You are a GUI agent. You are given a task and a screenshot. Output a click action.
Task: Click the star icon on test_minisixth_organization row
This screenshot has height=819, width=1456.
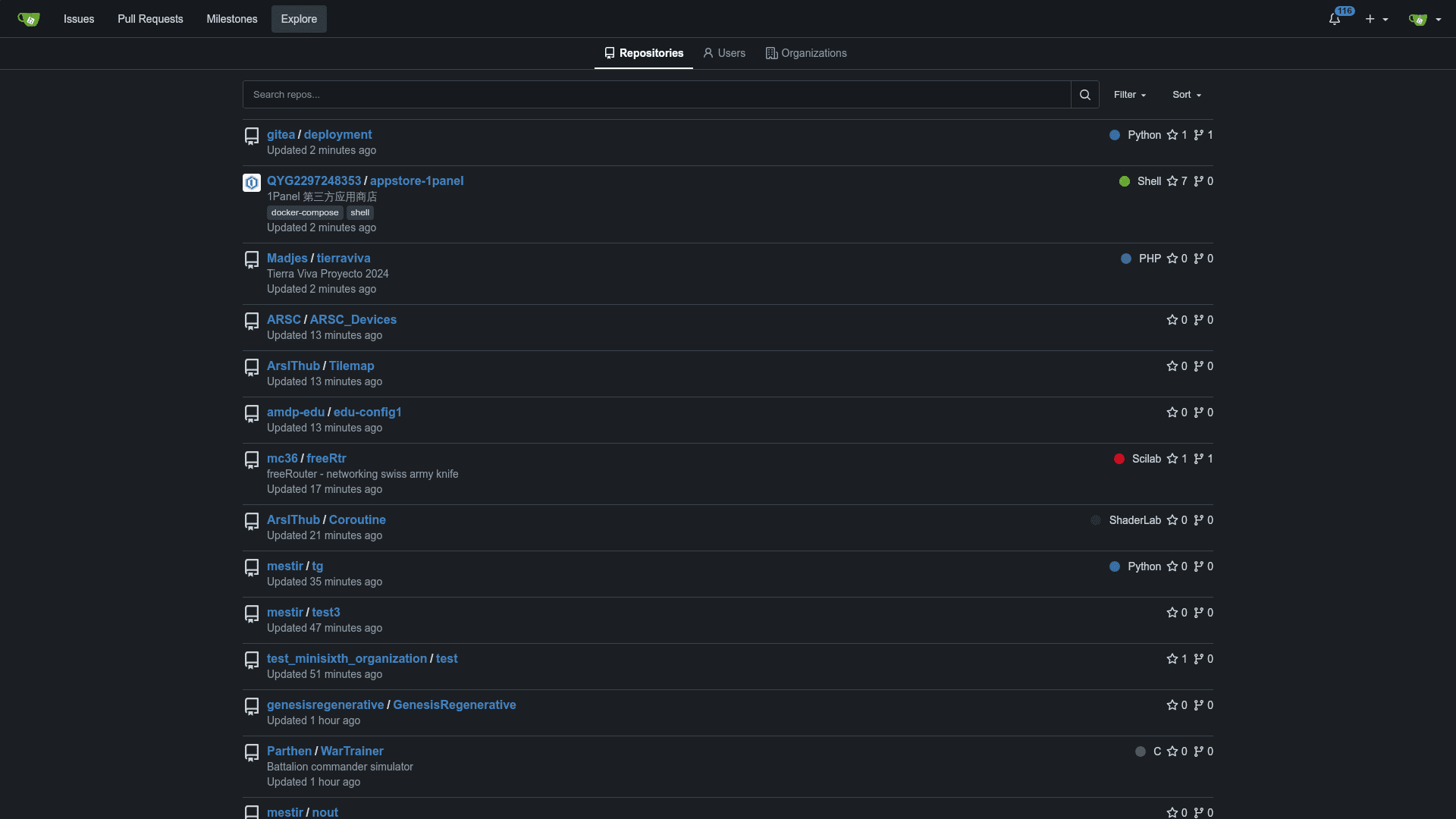pyautogui.click(x=1172, y=659)
